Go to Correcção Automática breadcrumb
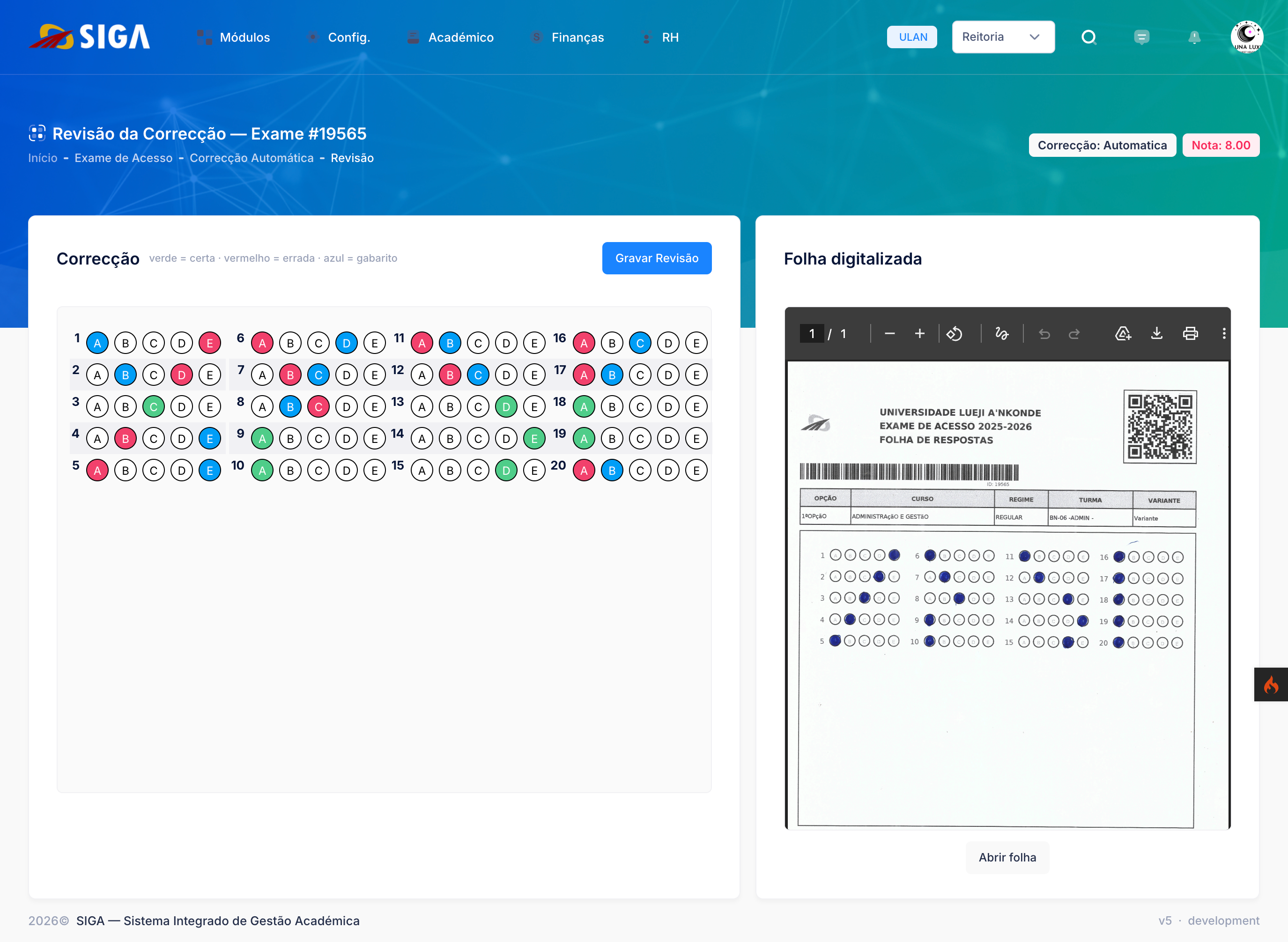 point(252,158)
